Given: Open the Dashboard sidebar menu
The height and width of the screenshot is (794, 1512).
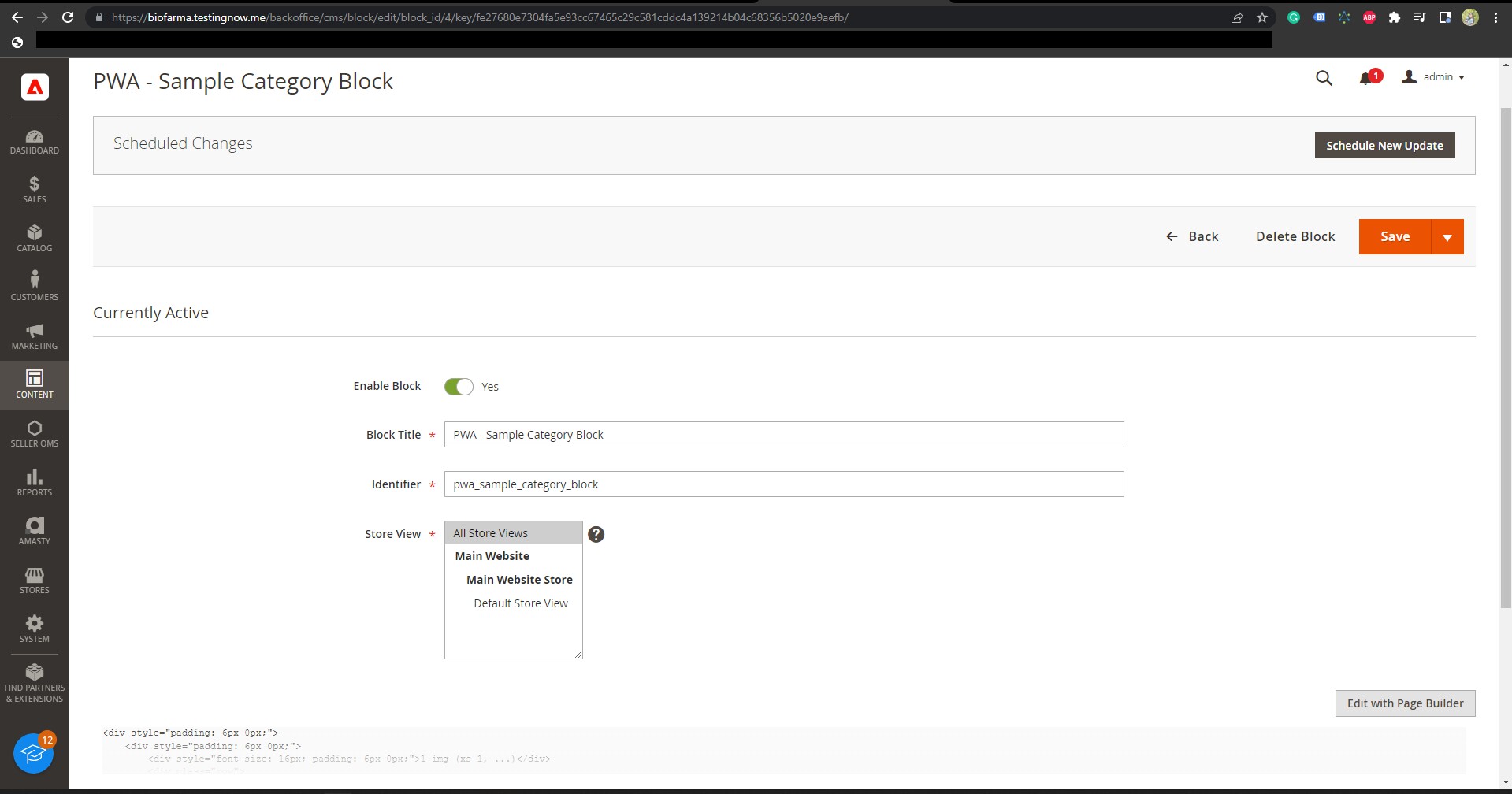Looking at the screenshot, I should coord(35,142).
